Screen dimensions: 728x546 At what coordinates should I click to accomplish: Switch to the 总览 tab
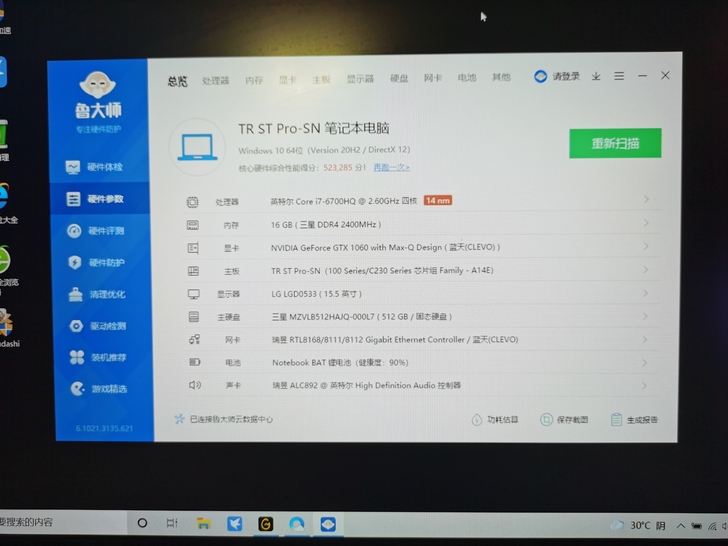(177, 81)
